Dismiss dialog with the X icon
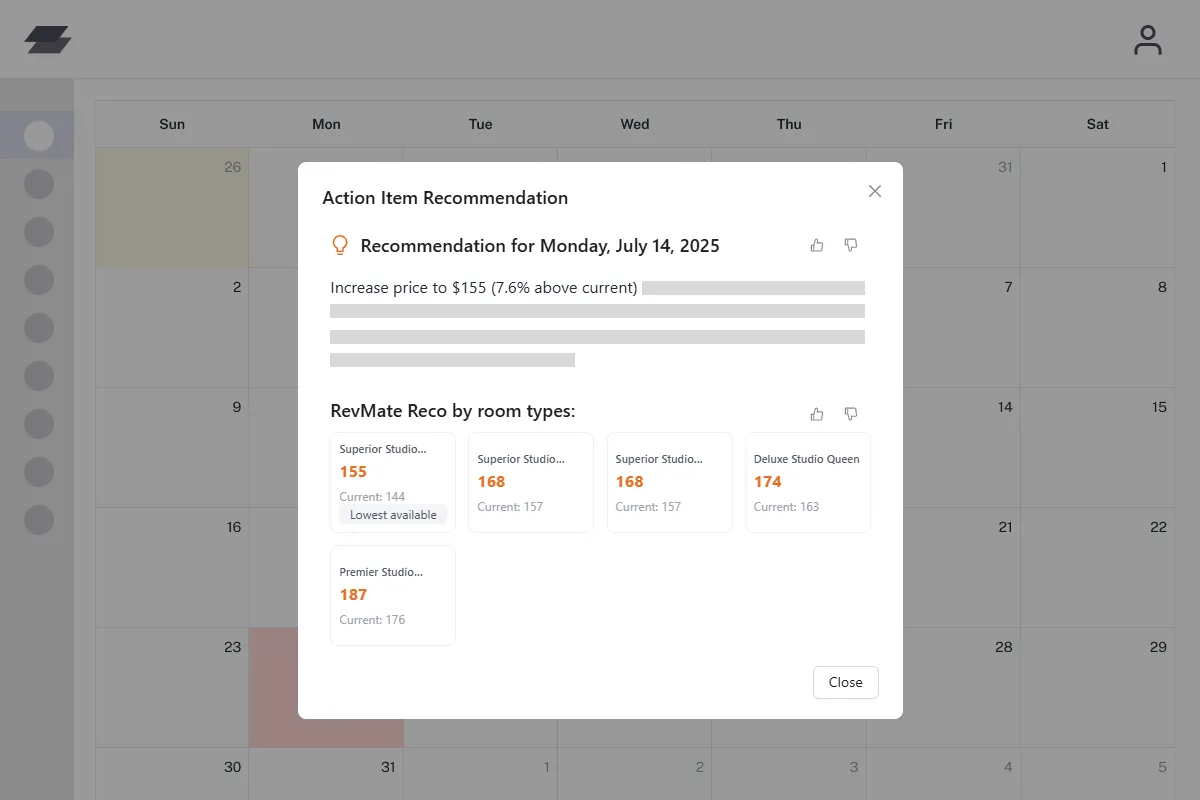The image size is (1200, 800). tap(875, 191)
